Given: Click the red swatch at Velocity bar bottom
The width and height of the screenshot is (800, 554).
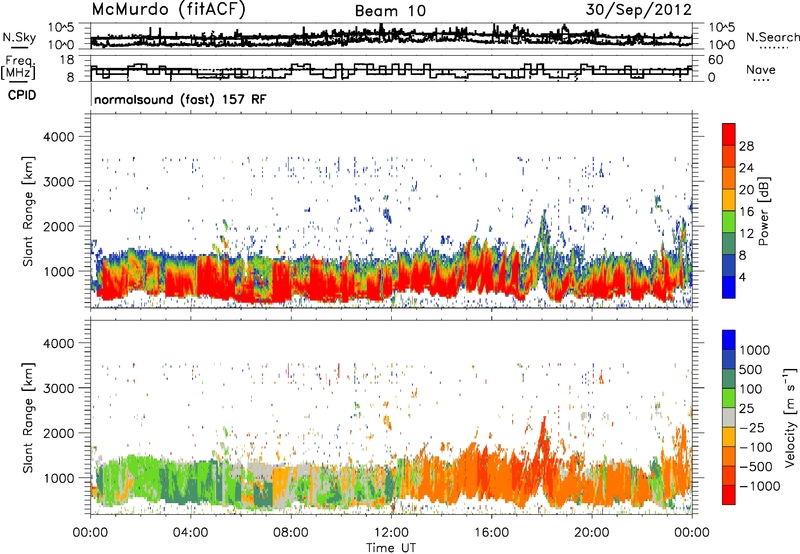Looking at the screenshot, I should 729,495.
